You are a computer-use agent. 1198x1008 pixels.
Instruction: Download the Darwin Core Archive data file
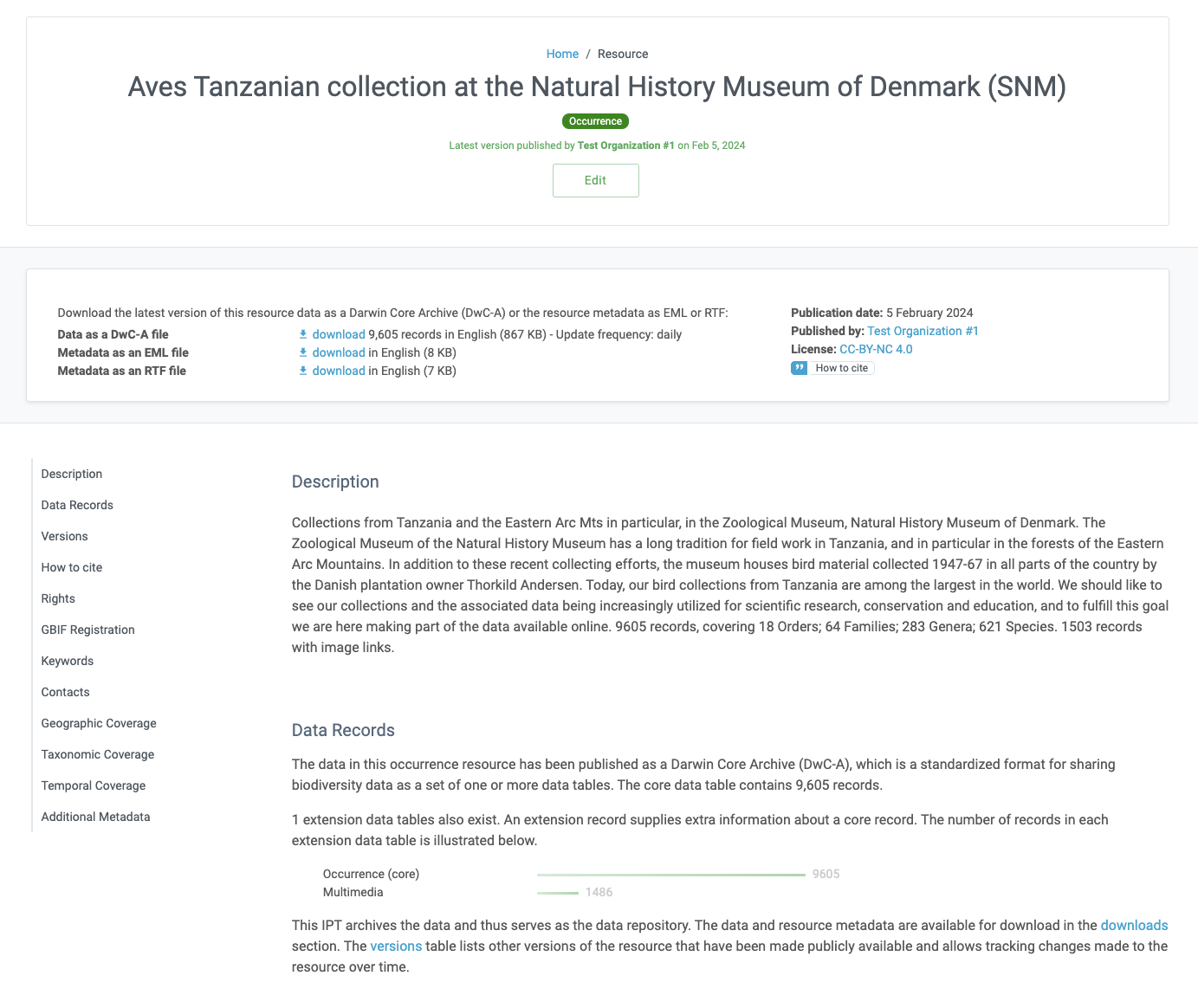pos(339,334)
